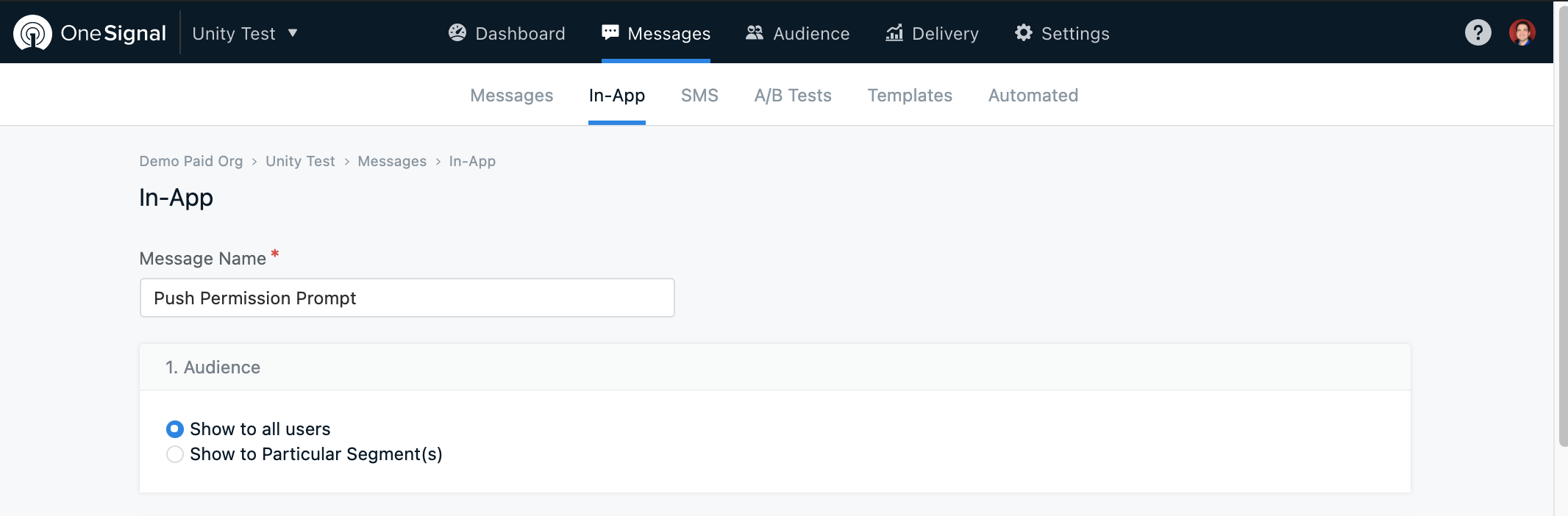Open the user profile avatar
1568x516 pixels.
click(1522, 32)
